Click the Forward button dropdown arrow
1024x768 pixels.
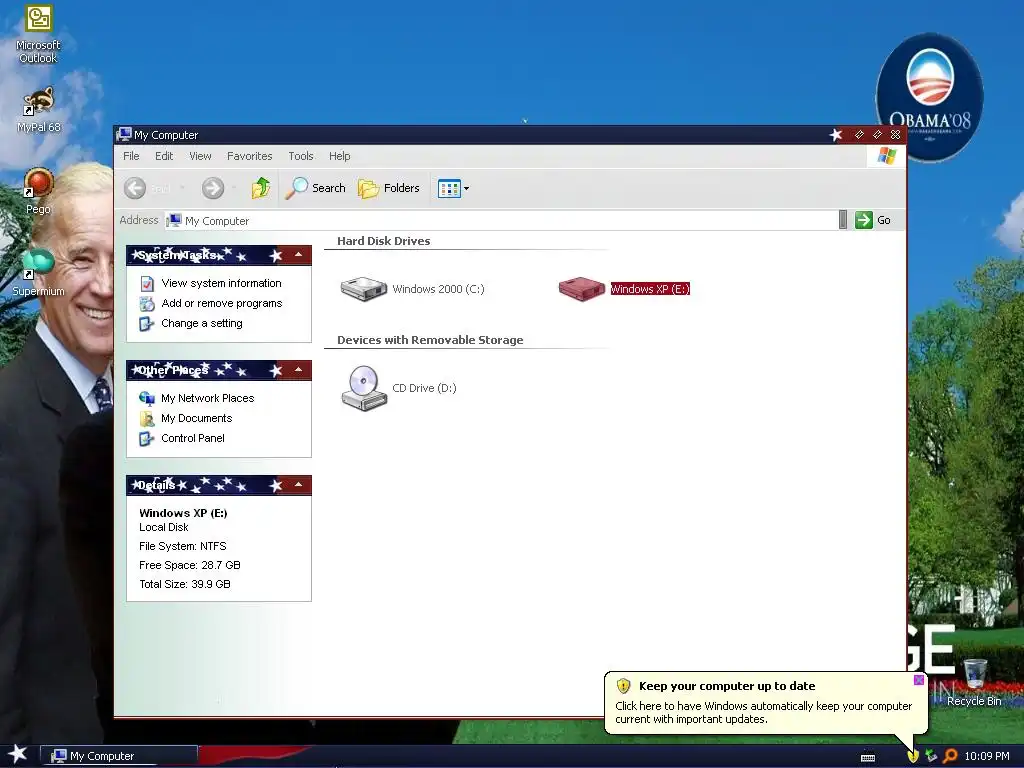pyautogui.click(x=234, y=188)
